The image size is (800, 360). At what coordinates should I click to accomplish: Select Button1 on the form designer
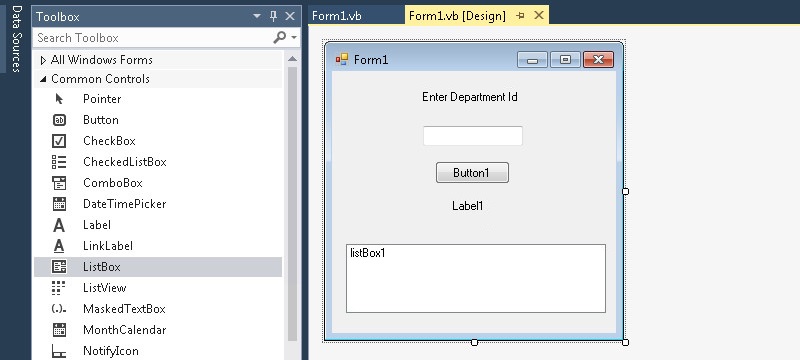click(472, 173)
